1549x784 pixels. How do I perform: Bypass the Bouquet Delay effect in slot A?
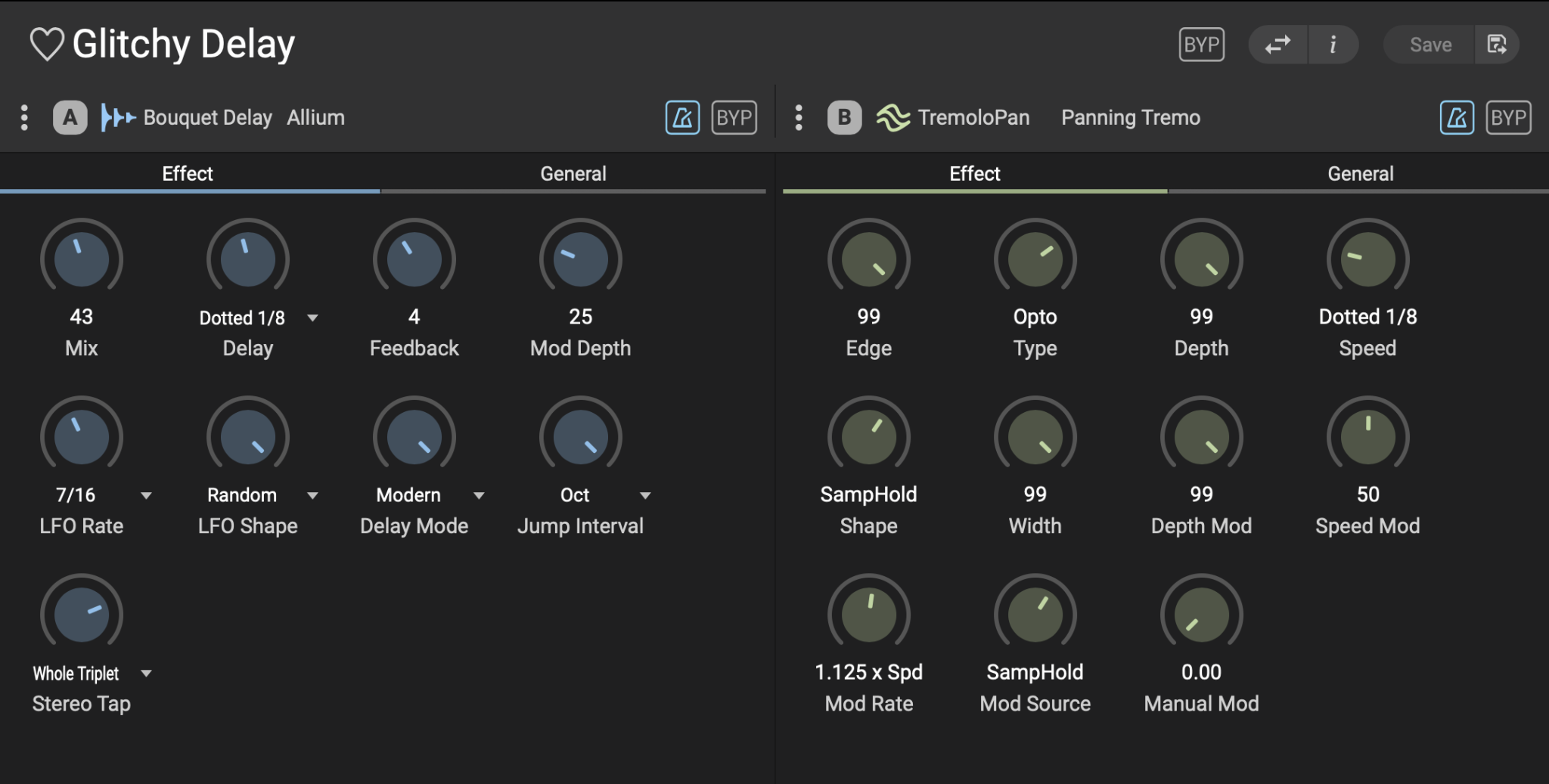[734, 118]
